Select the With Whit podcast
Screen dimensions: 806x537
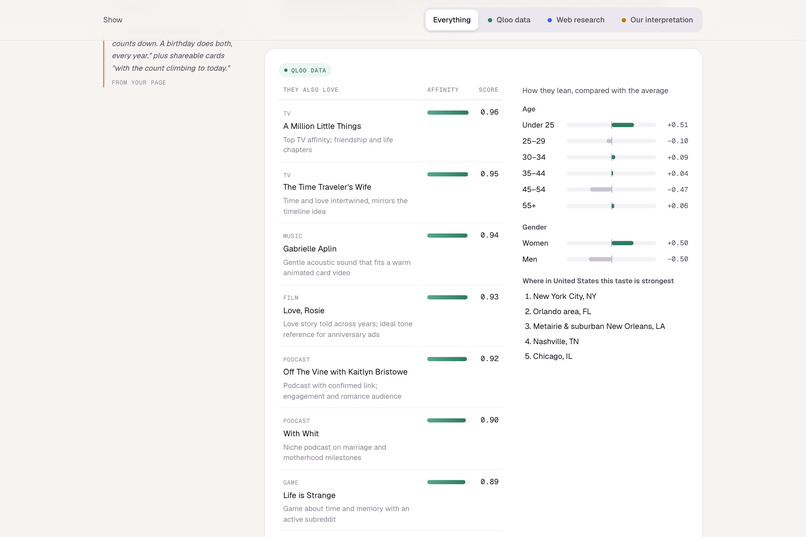pos(301,433)
